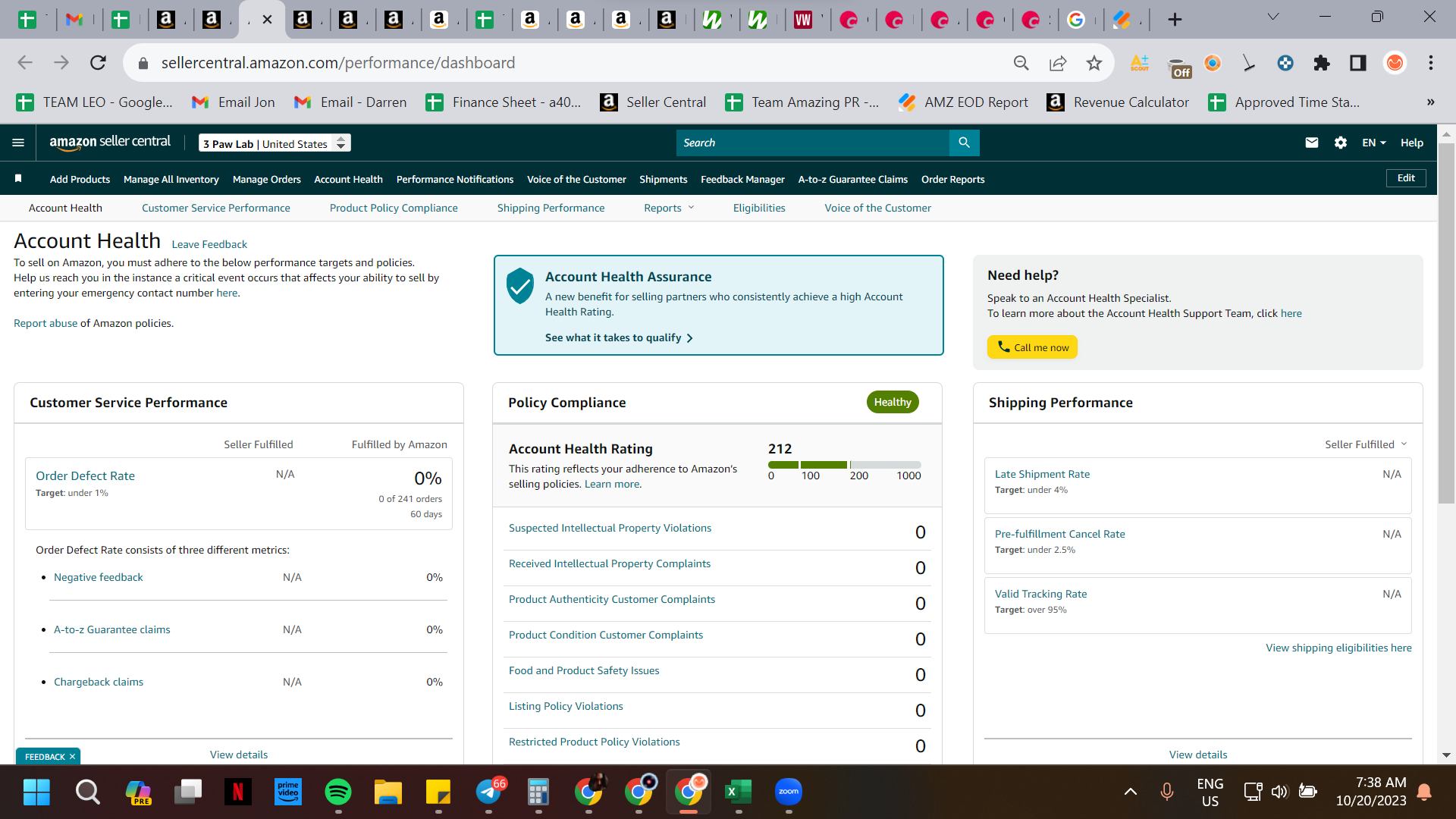
Task: Open a new browser tab
Action: [x=1175, y=19]
